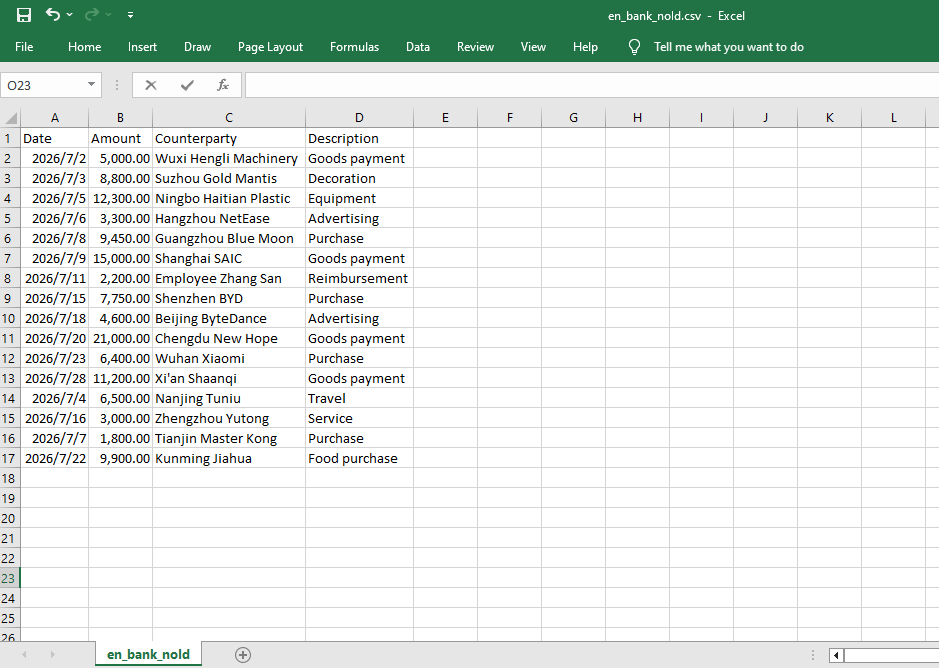Image resolution: width=939 pixels, height=668 pixels.
Task: Click the cell 'Shenzhen BYD'
Action: tap(229, 298)
